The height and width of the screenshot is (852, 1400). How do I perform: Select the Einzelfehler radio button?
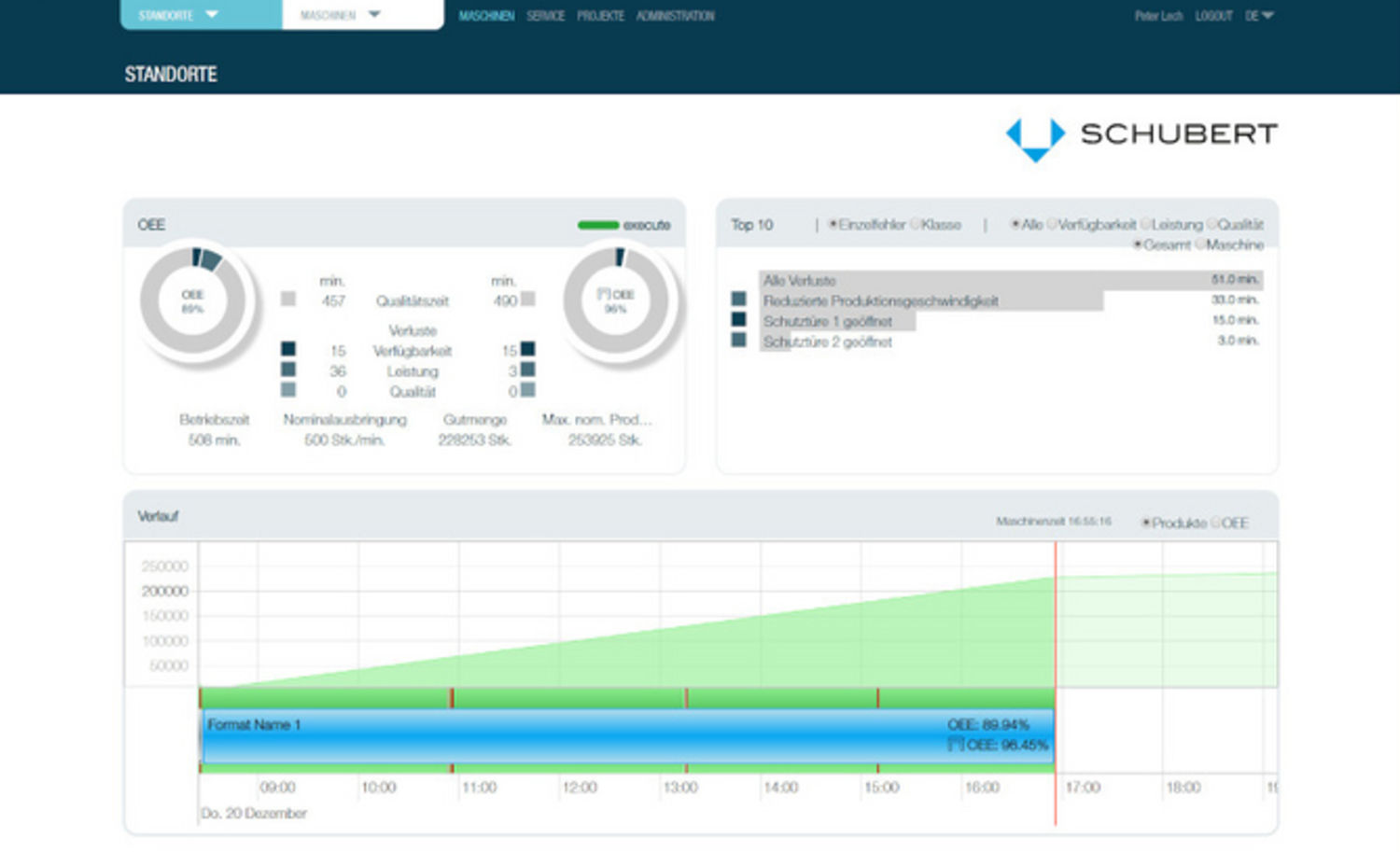point(833,224)
